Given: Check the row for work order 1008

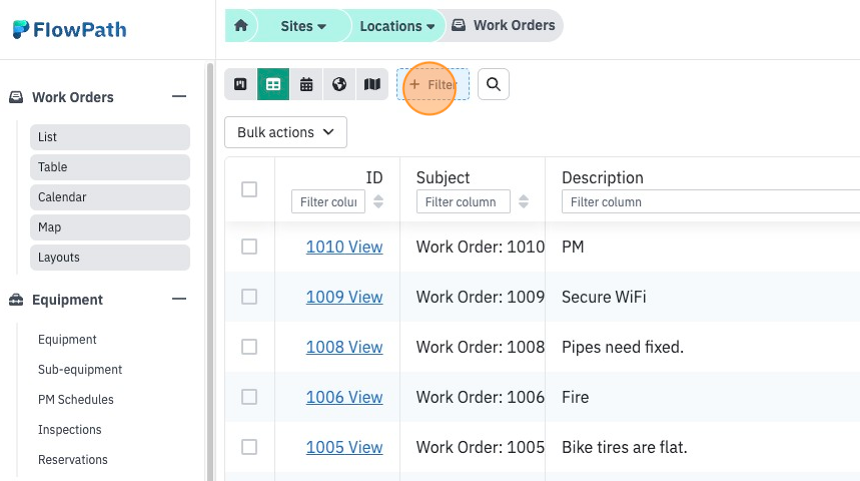Looking at the screenshot, I should tap(249, 347).
